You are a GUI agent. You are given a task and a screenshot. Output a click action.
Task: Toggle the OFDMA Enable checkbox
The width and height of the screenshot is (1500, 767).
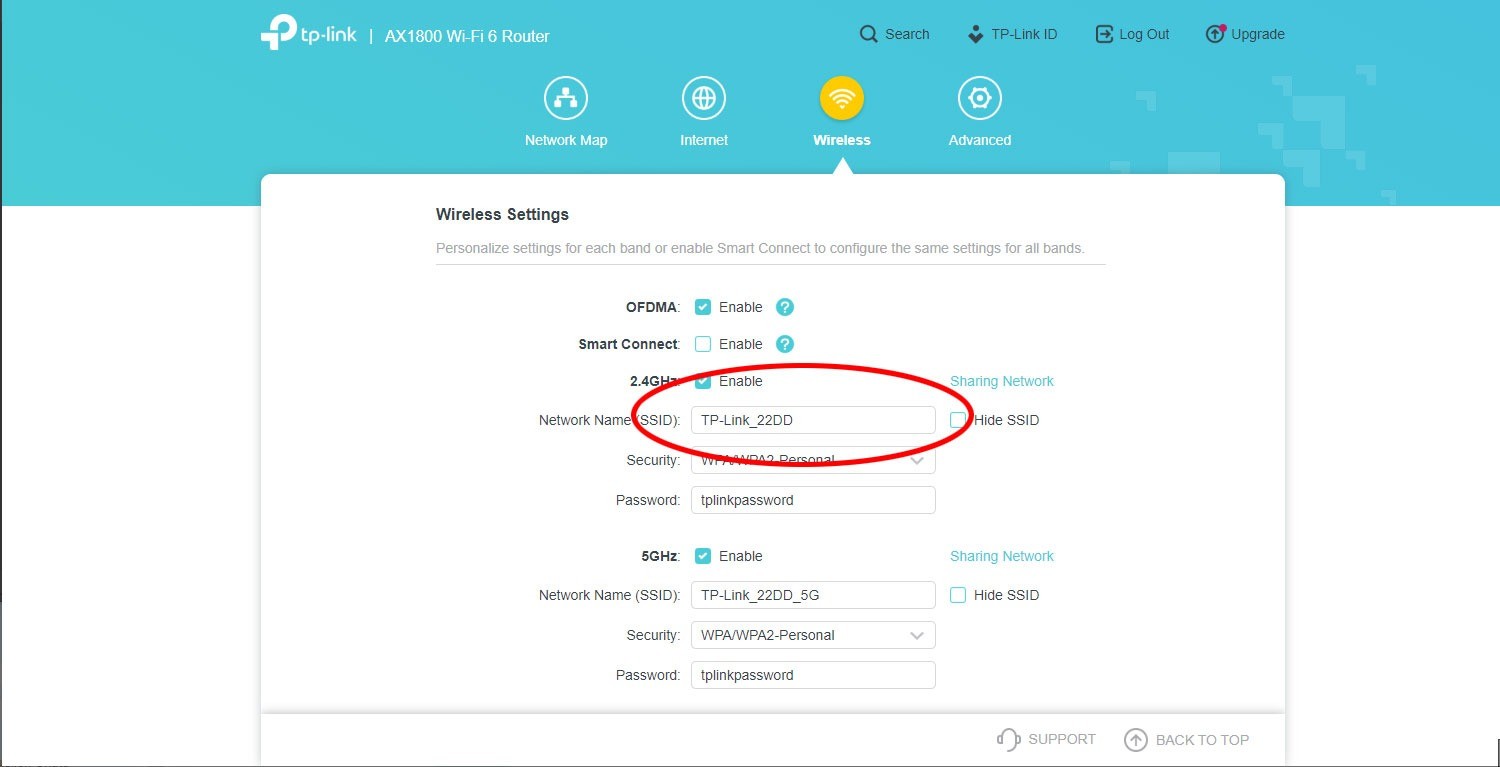coord(703,307)
